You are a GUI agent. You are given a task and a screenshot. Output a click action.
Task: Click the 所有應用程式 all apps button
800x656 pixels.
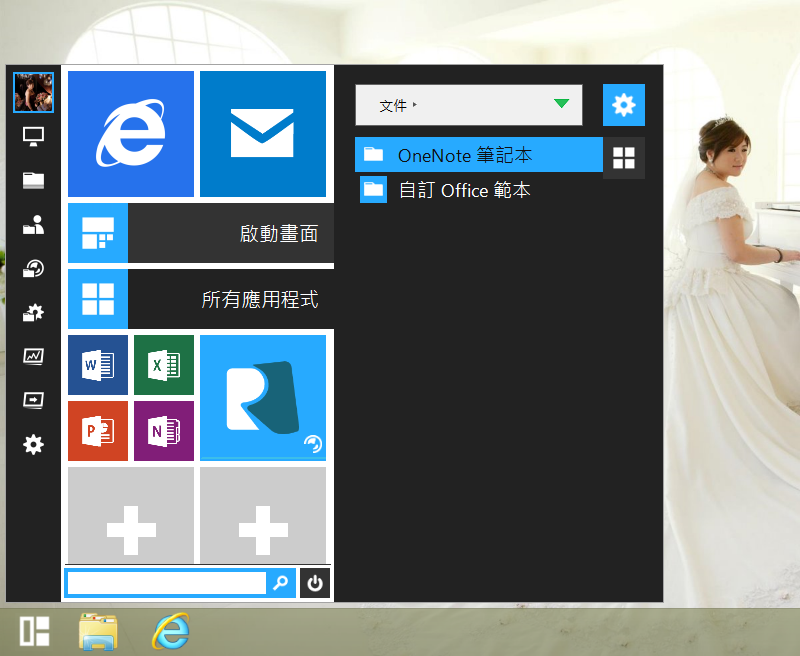[x=201, y=299]
